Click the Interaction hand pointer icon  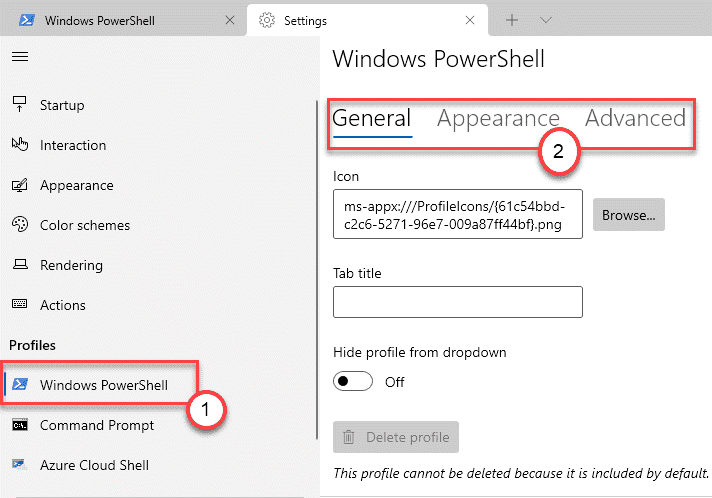click(x=20, y=144)
